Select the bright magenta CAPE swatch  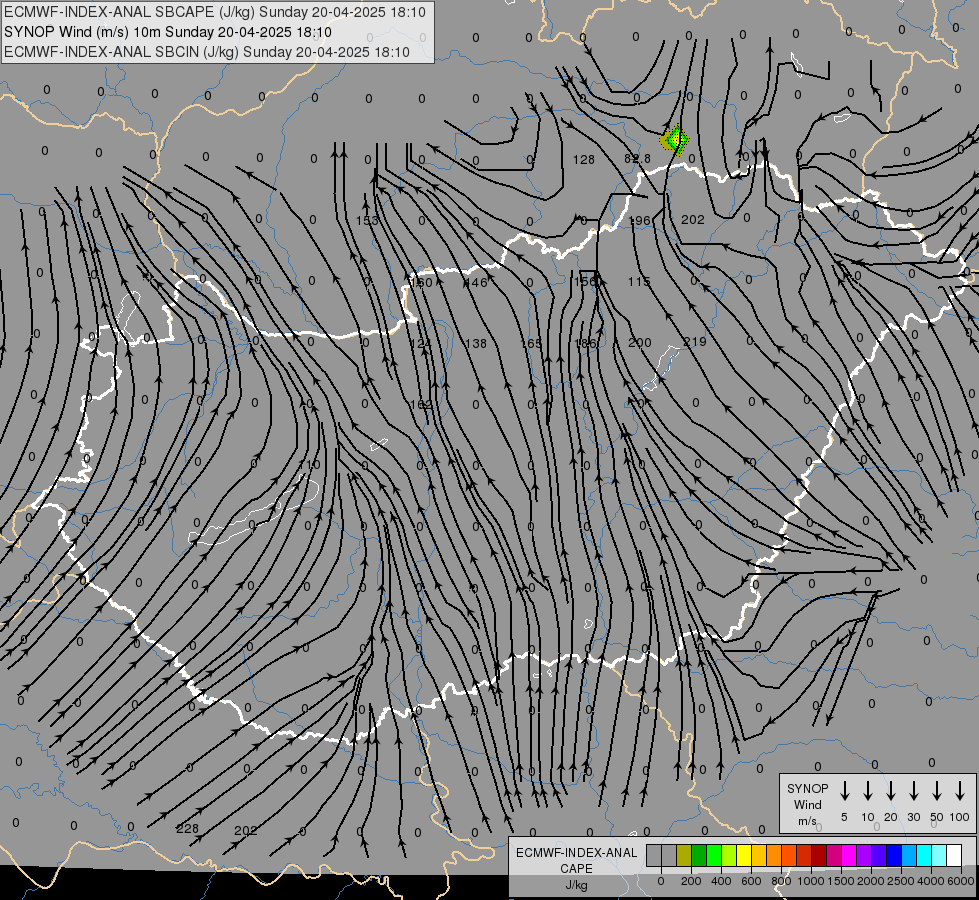click(849, 856)
